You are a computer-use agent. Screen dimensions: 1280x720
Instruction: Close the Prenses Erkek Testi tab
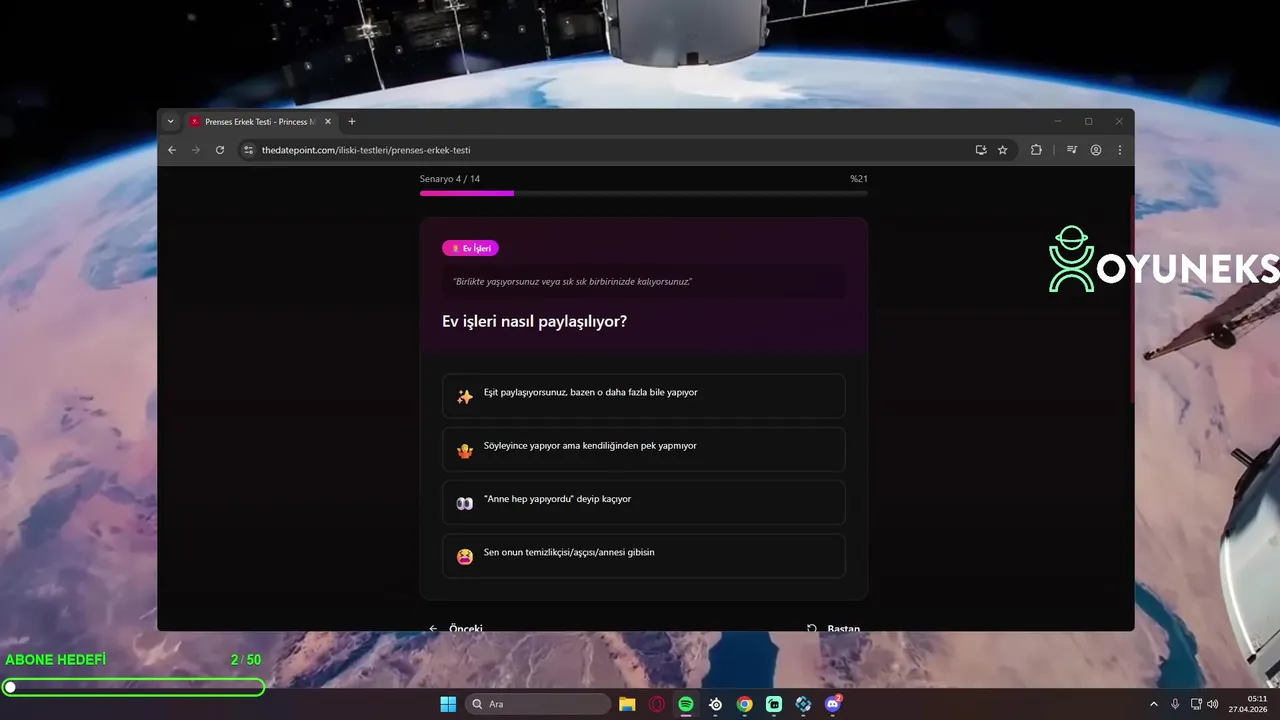327,122
